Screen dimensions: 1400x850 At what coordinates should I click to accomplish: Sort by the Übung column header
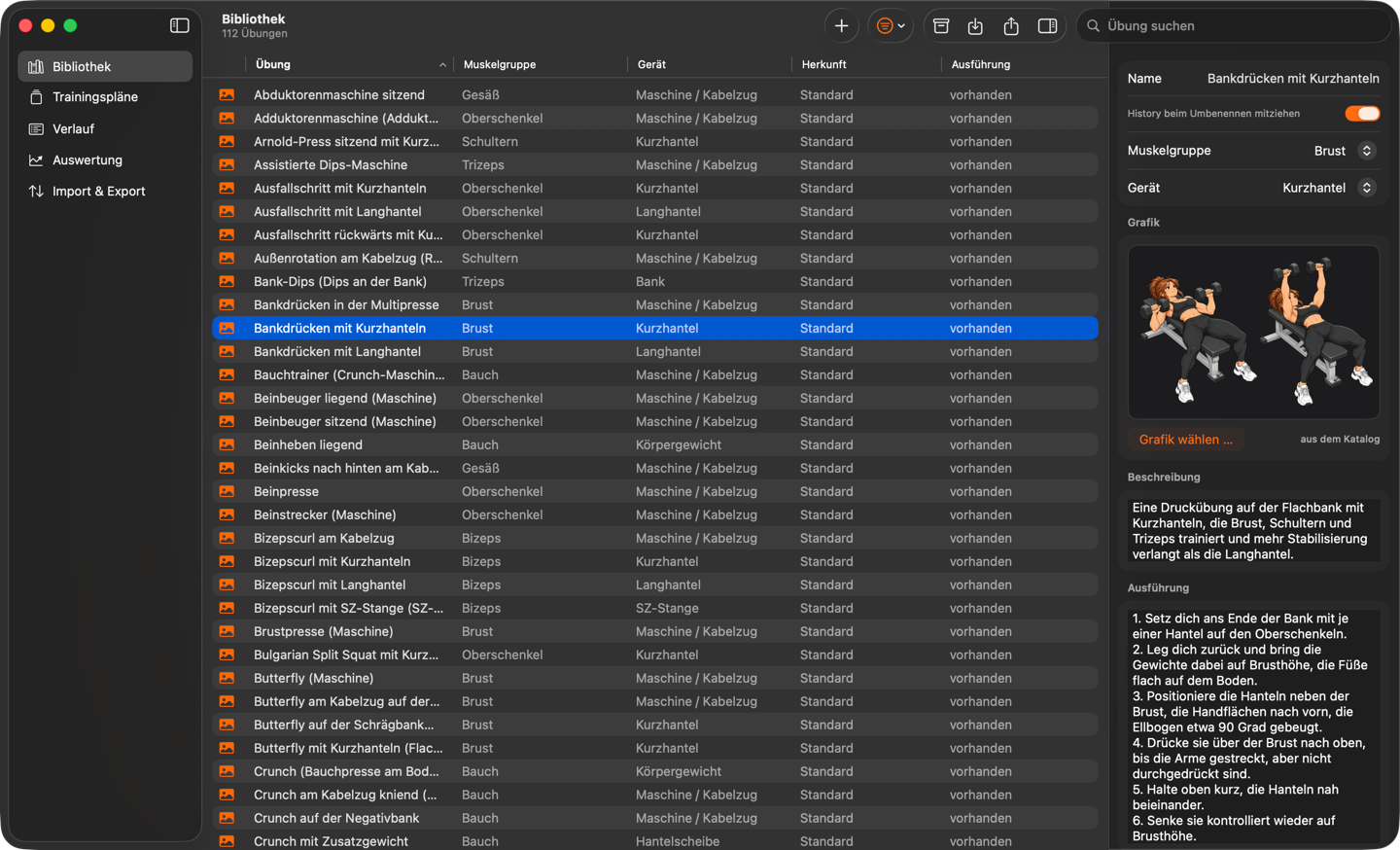point(350,64)
